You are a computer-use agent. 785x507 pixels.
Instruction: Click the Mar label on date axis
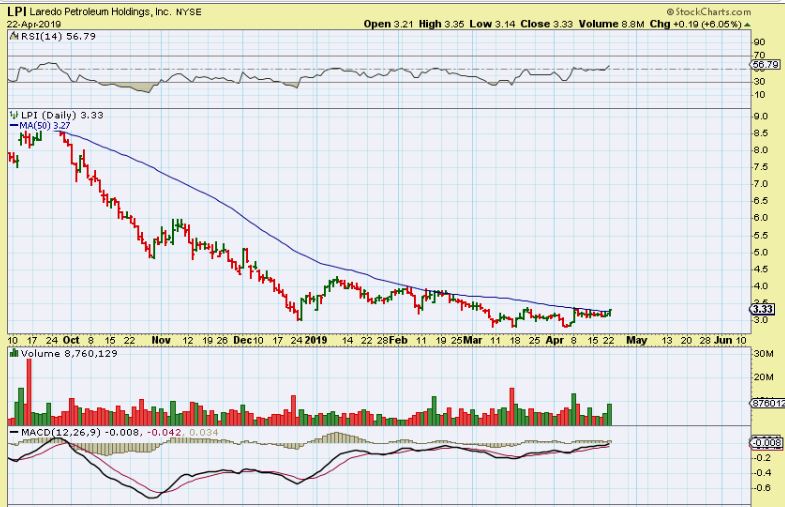(x=473, y=340)
